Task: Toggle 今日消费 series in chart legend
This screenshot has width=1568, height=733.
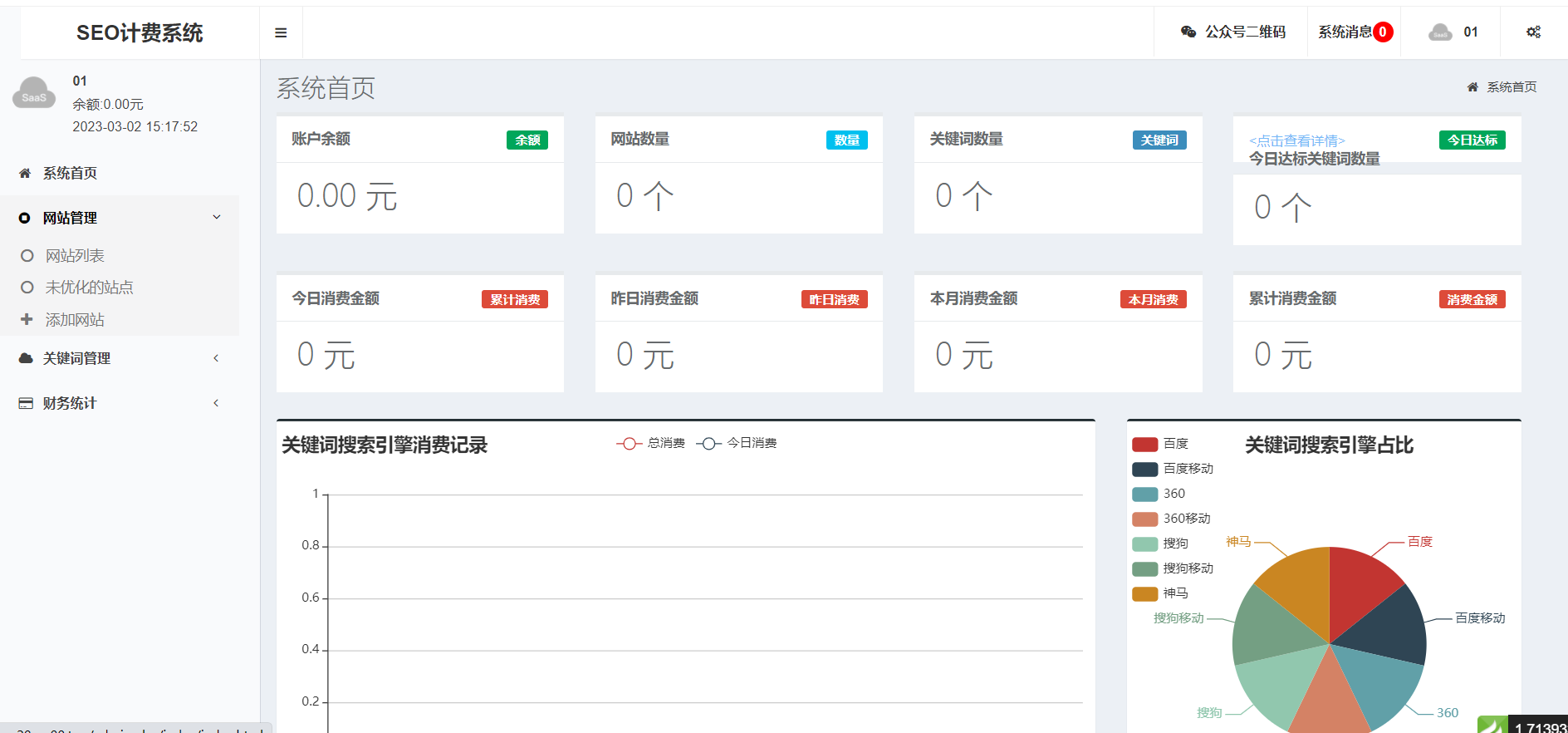Action: pos(736,443)
